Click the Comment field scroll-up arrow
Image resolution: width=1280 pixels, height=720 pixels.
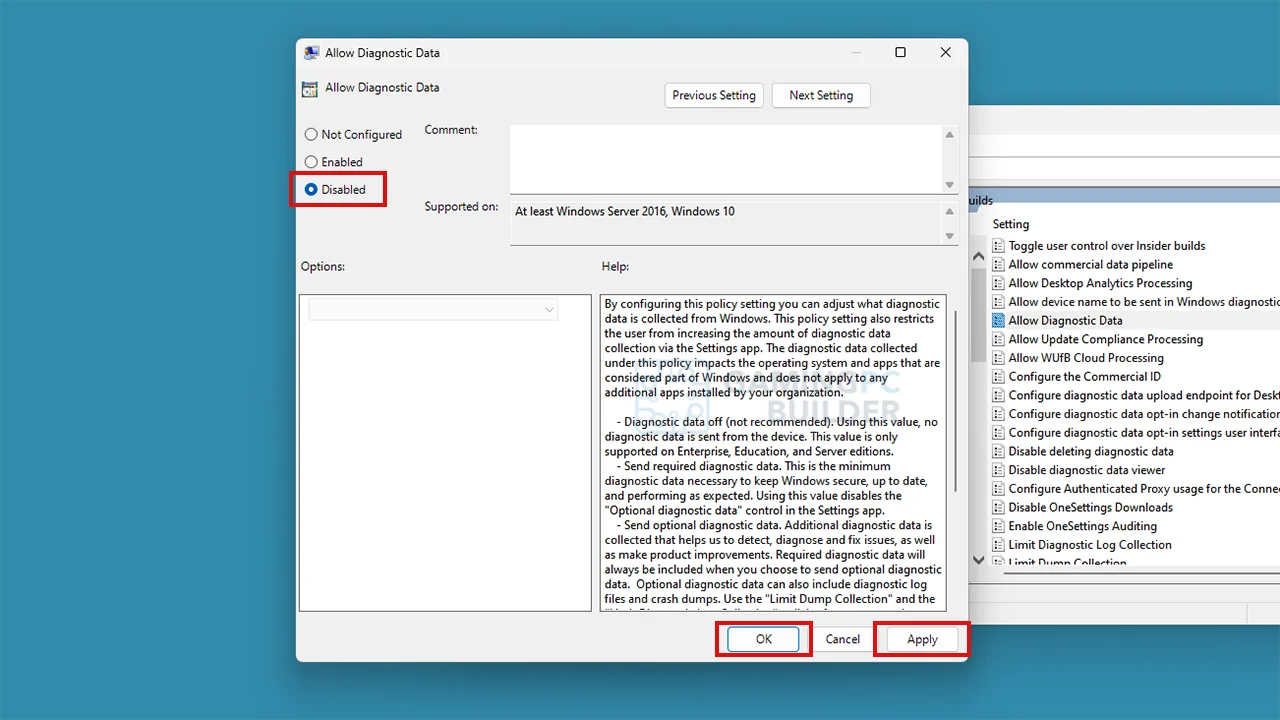(949, 134)
